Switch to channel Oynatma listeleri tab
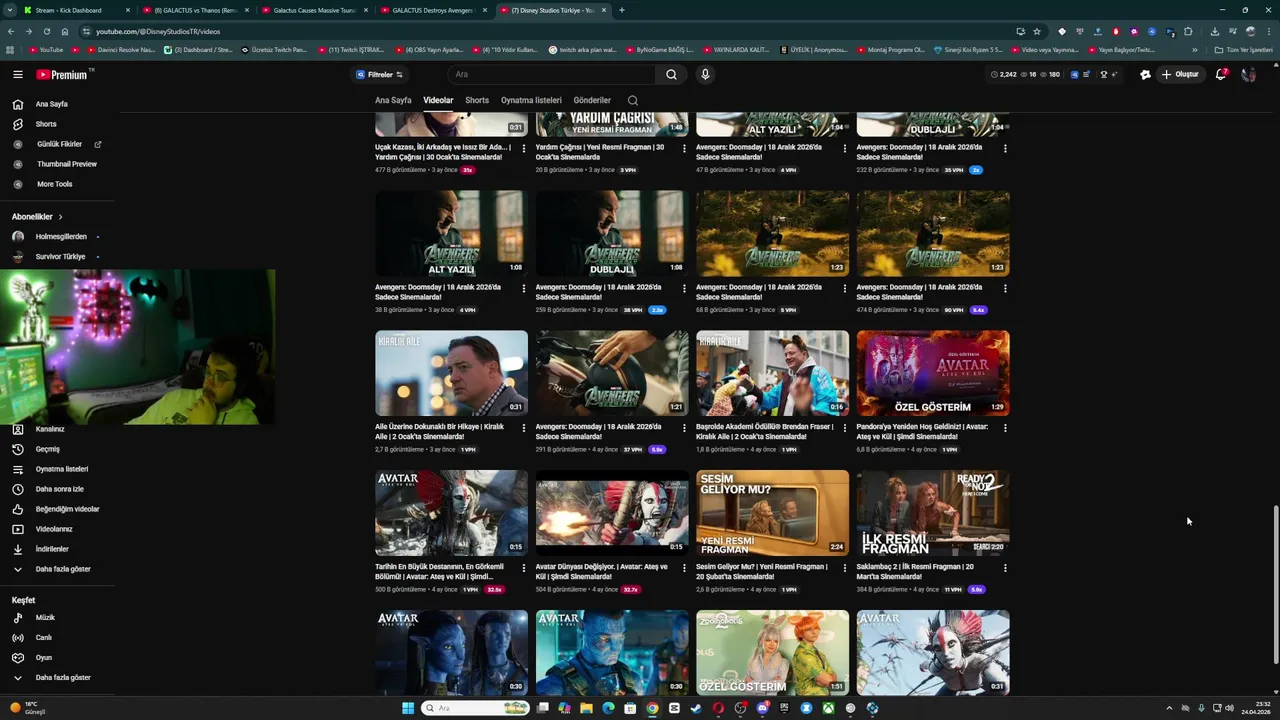The height and width of the screenshot is (720, 1280). pyautogui.click(x=531, y=100)
